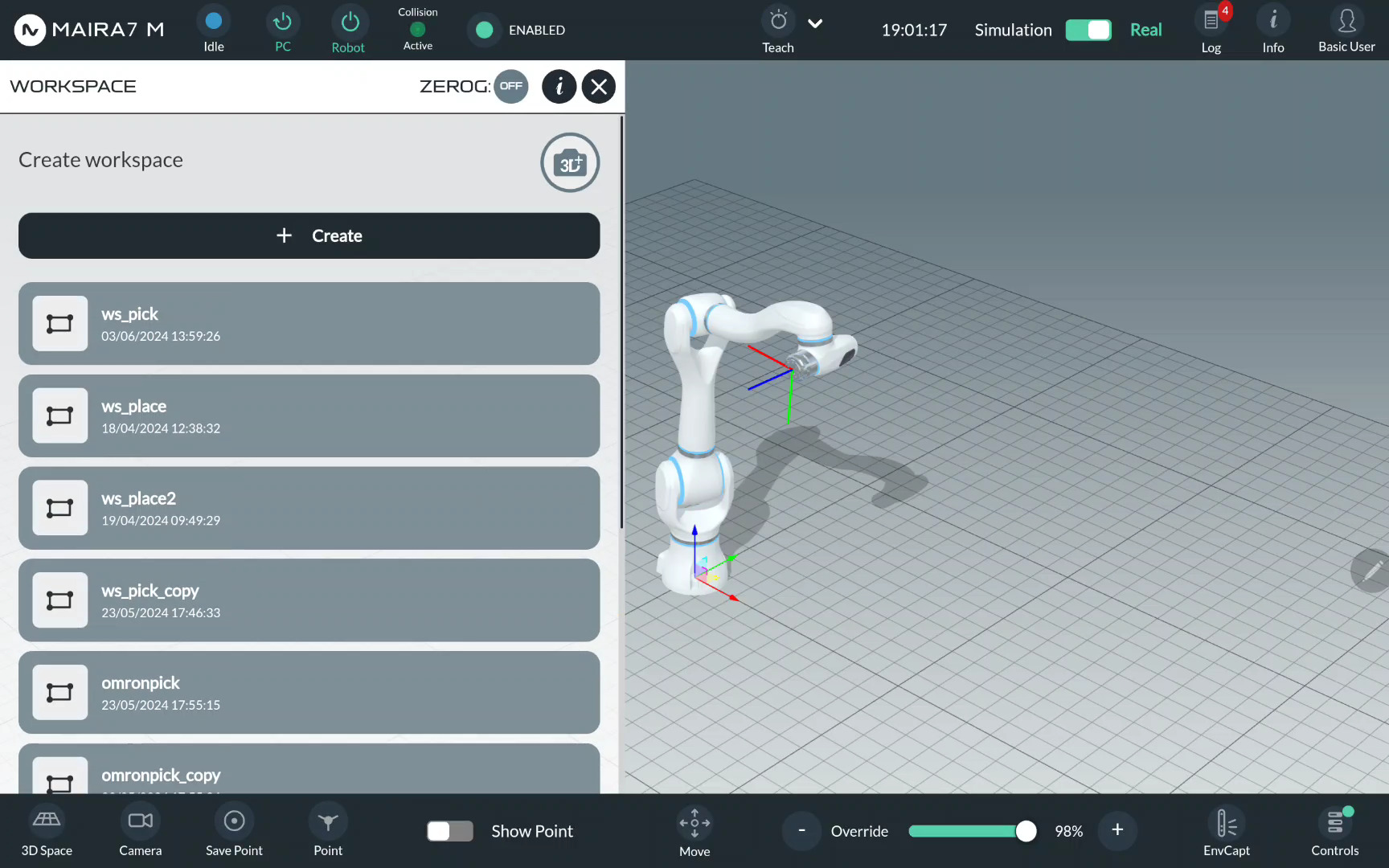Click the MAIRA7 M logo icon
The image size is (1389, 868).
coord(30,30)
